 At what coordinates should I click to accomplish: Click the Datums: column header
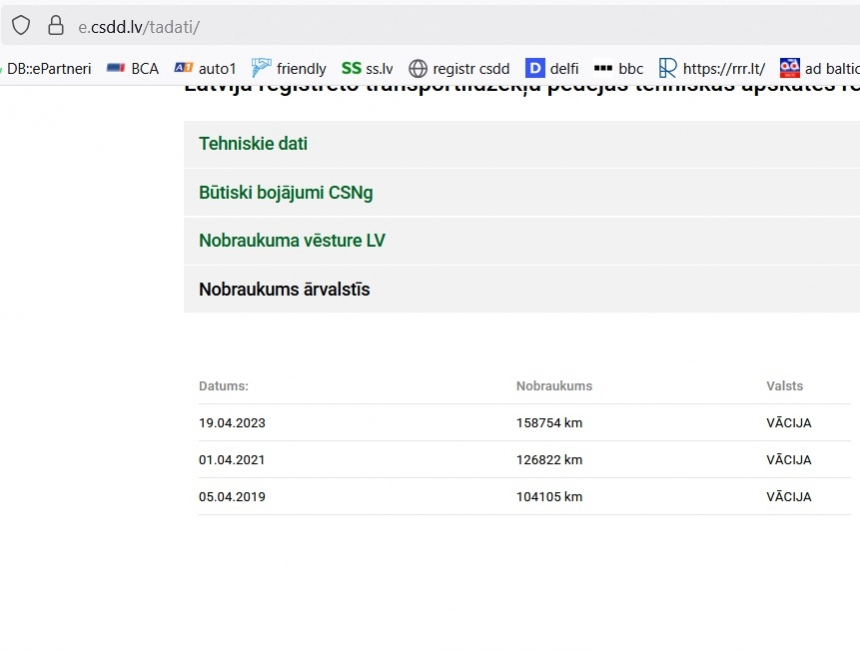click(224, 386)
